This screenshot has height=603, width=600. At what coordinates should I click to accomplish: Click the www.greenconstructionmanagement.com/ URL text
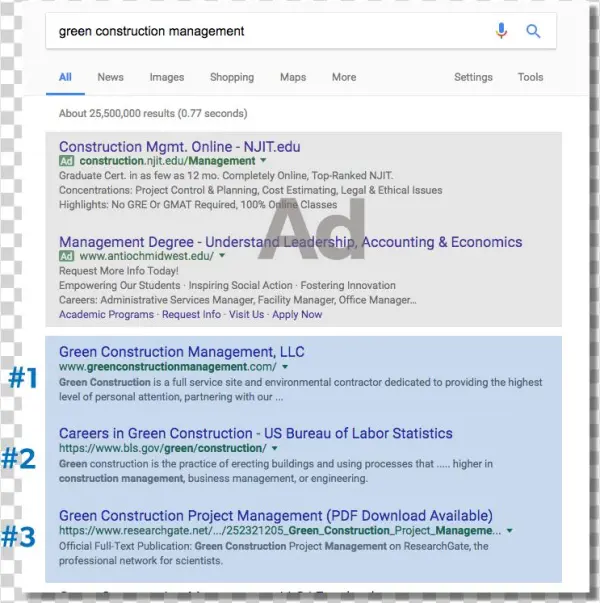pyautogui.click(x=168, y=367)
